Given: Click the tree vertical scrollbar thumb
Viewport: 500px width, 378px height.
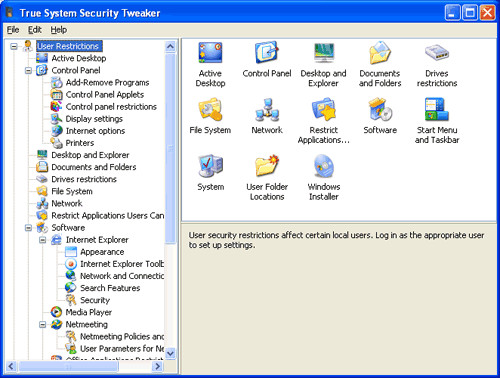Looking at the screenshot, I should coord(170,148).
